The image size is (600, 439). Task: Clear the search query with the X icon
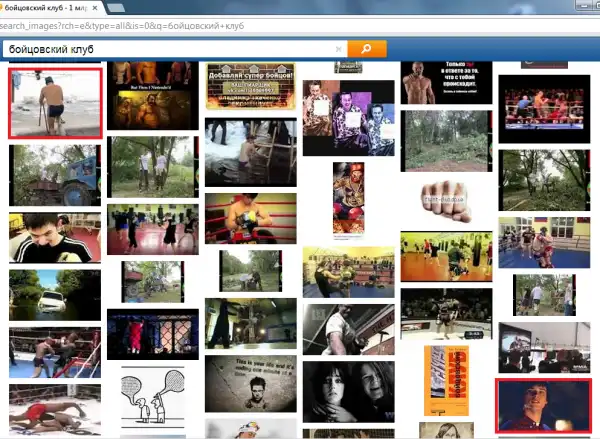point(340,48)
